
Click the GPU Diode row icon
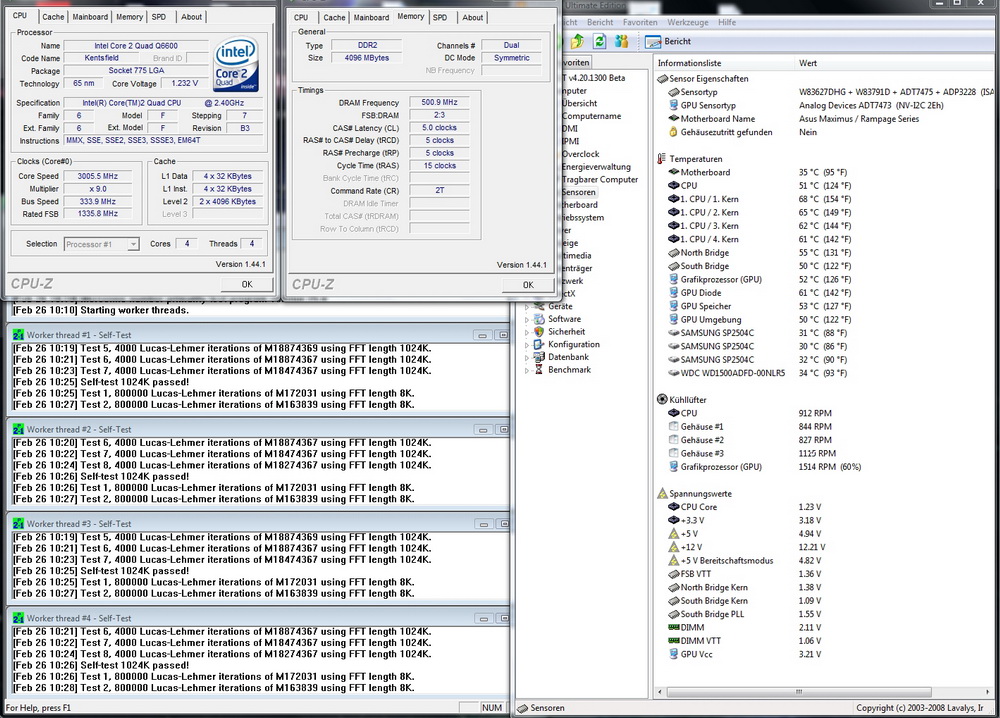[673, 293]
